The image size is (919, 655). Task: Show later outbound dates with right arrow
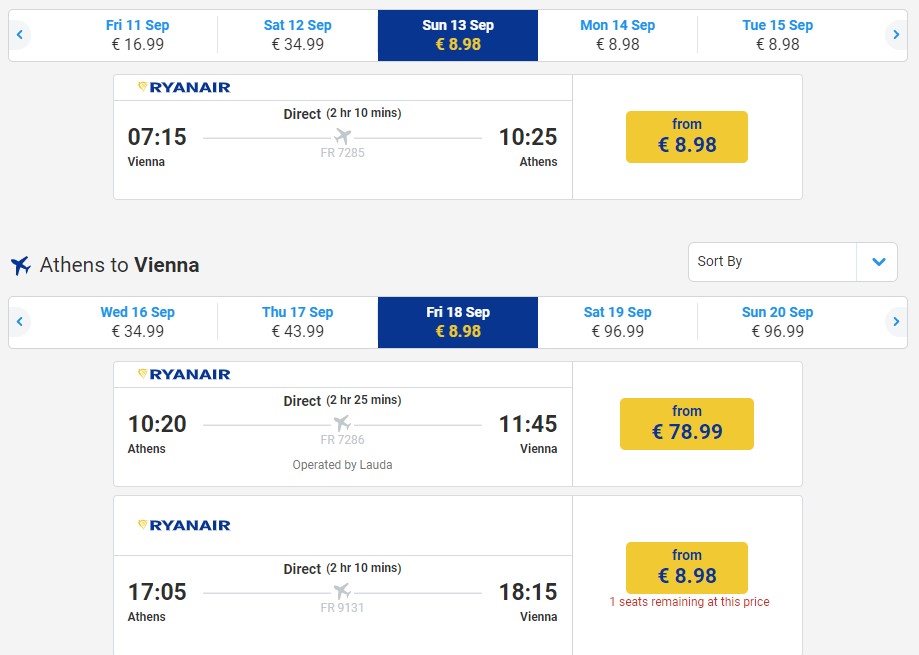point(896,35)
